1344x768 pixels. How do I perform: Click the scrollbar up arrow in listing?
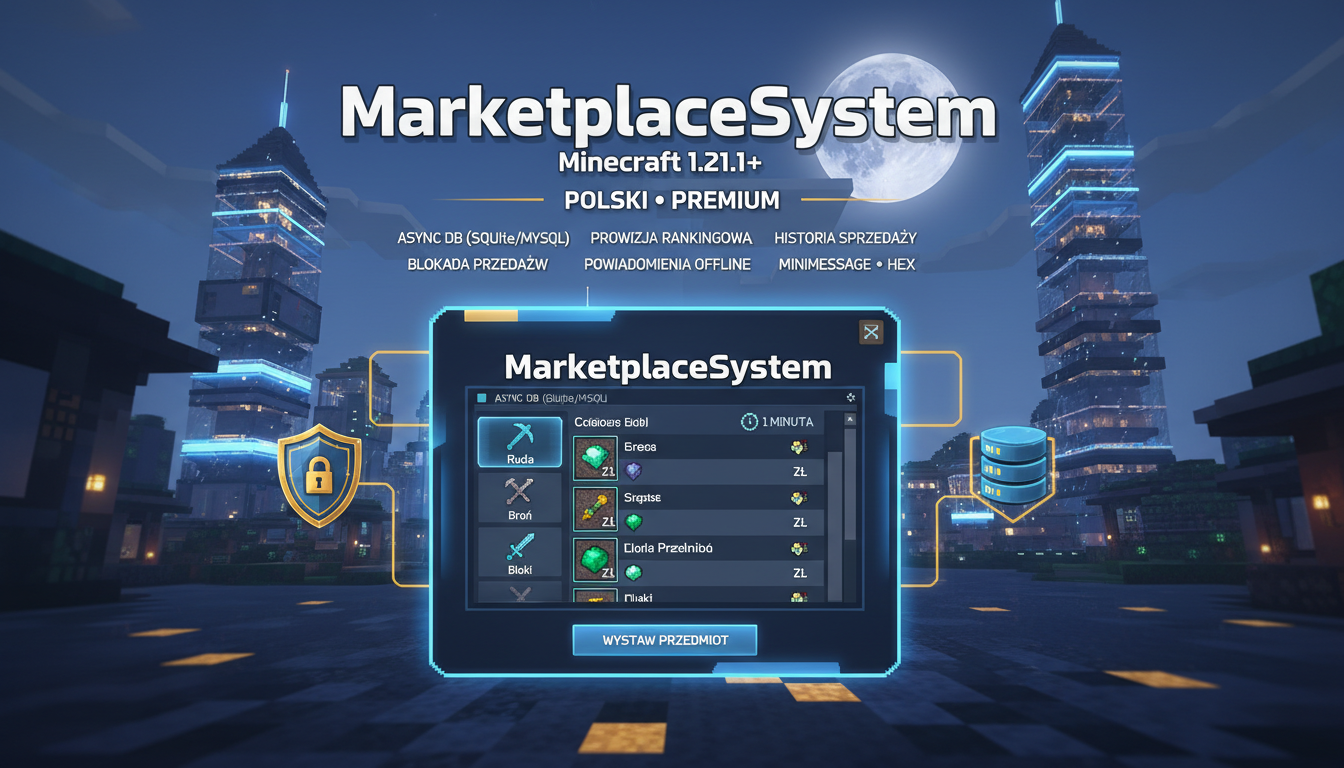[x=850, y=421]
